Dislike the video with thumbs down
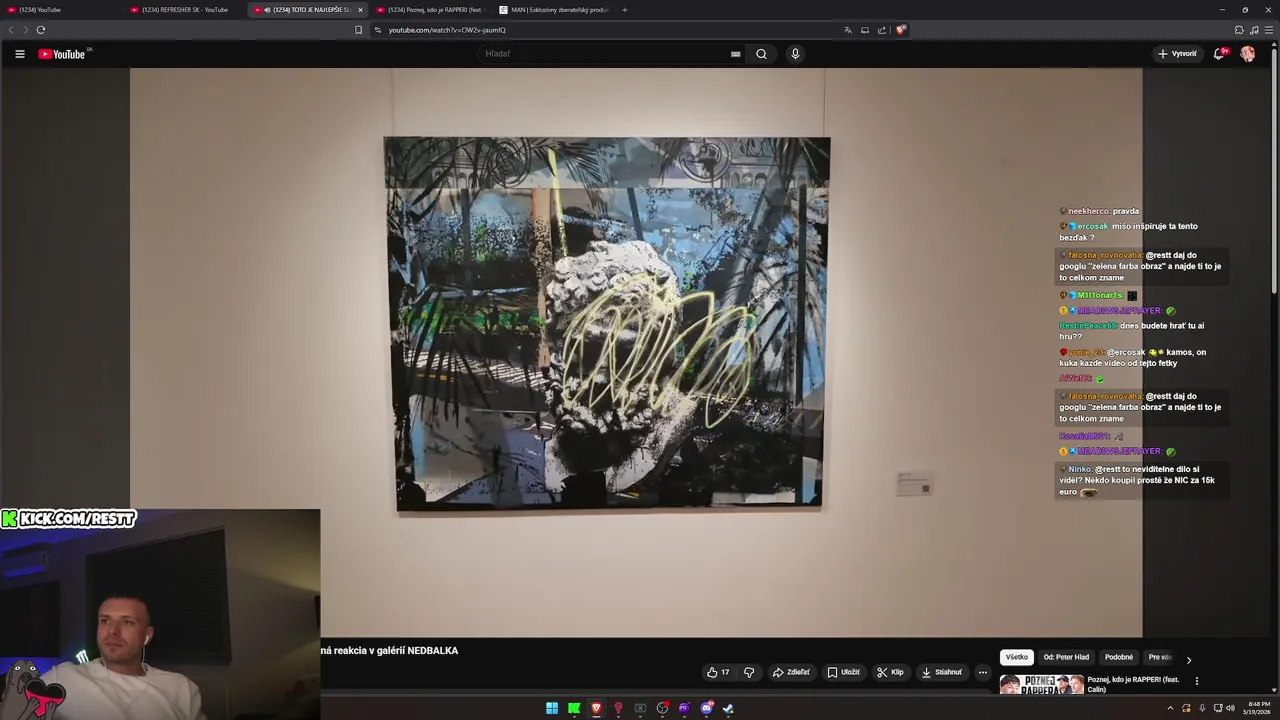Image resolution: width=1280 pixels, height=720 pixels. pyautogui.click(x=749, y=672)
